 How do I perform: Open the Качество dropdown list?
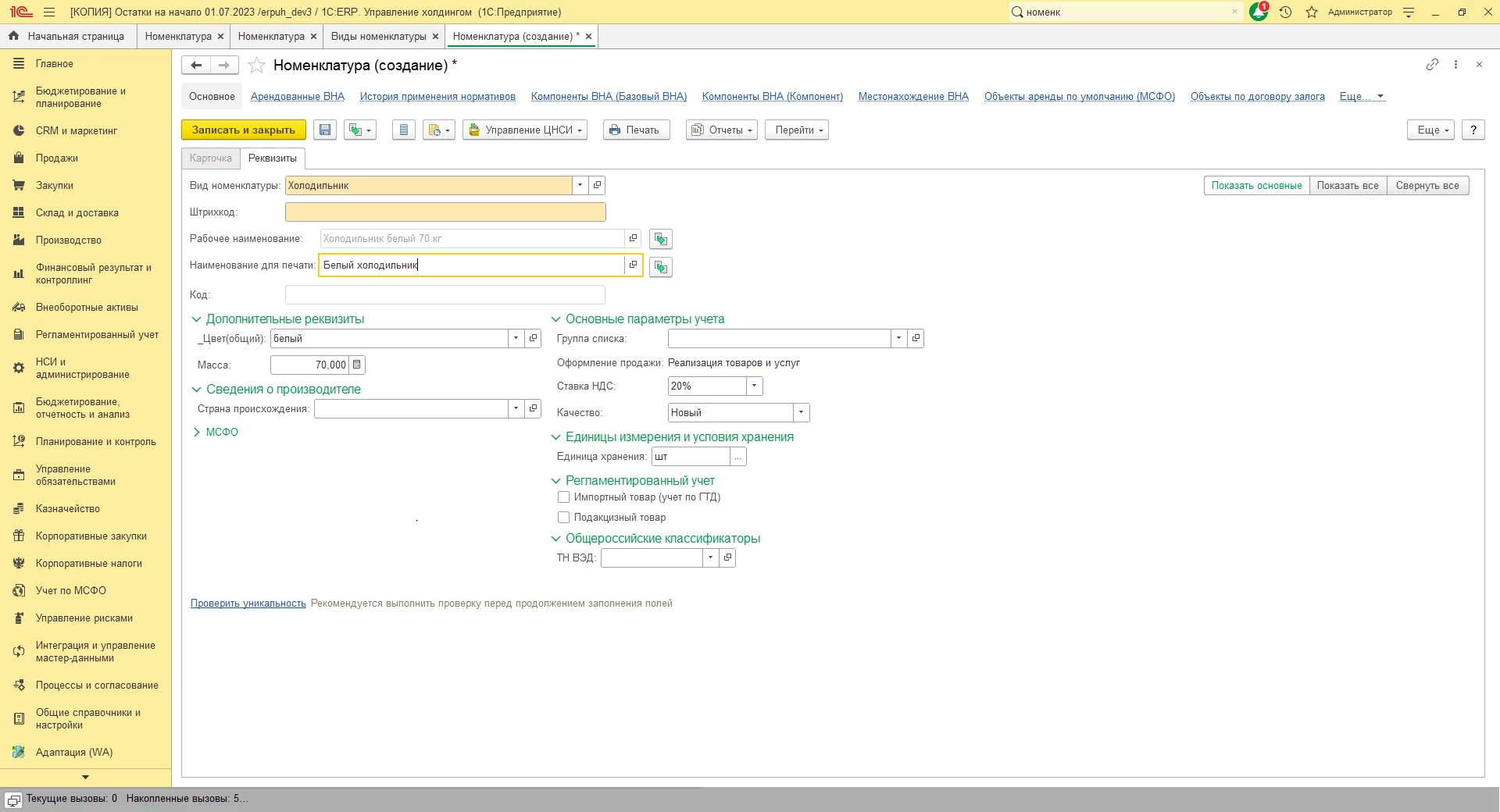pos(801,412)
